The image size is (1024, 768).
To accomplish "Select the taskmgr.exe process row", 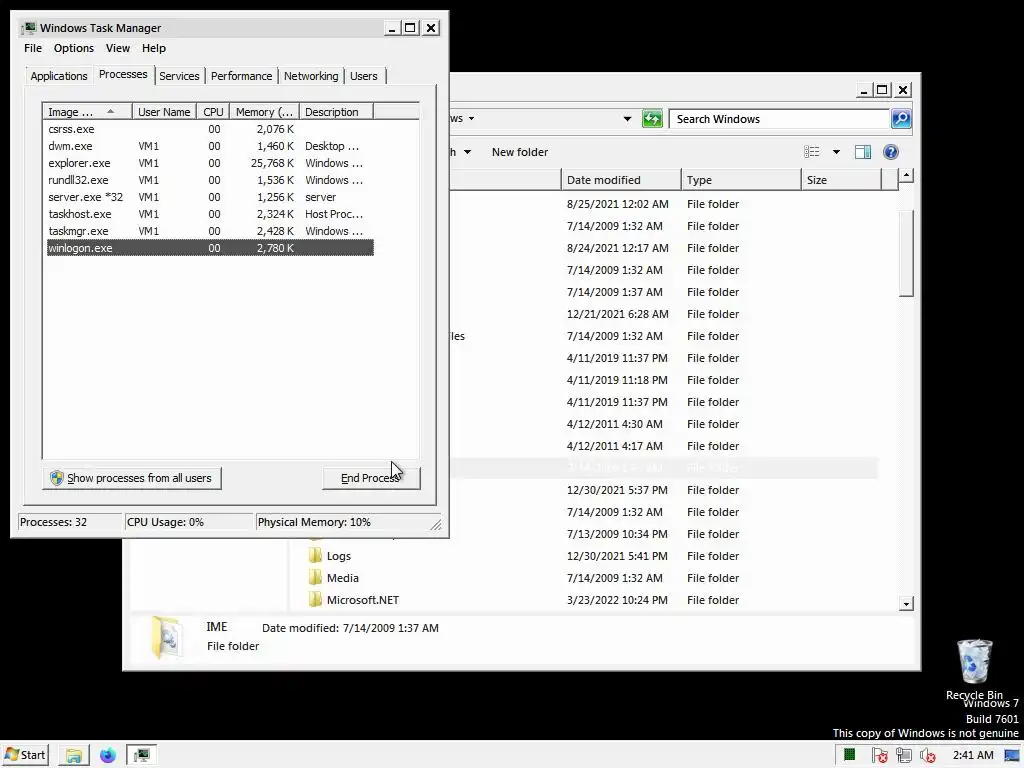I will click(x=210, y=231).
